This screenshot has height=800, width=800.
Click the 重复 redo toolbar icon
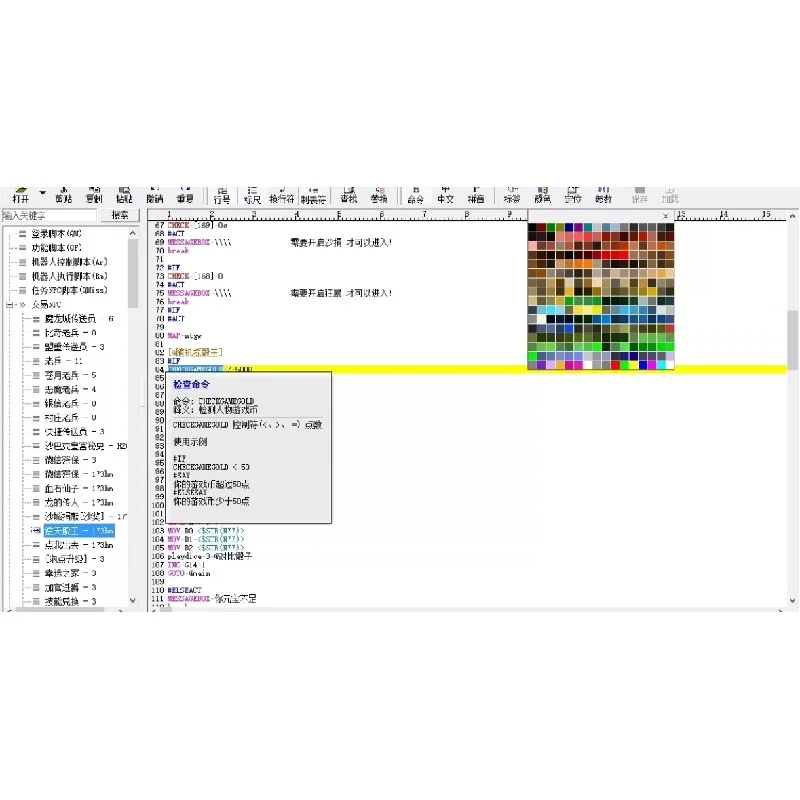click(x=185, y=196)
